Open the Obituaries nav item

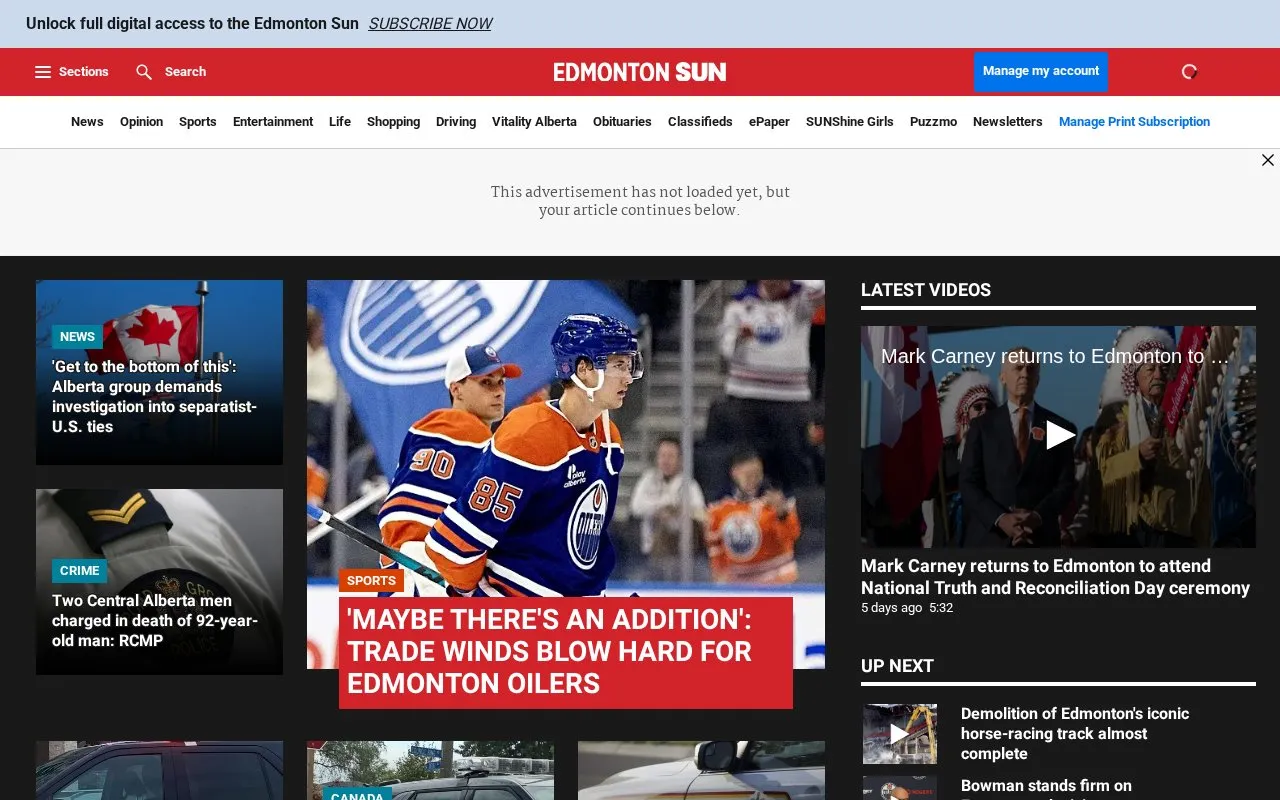click(622, 122)
